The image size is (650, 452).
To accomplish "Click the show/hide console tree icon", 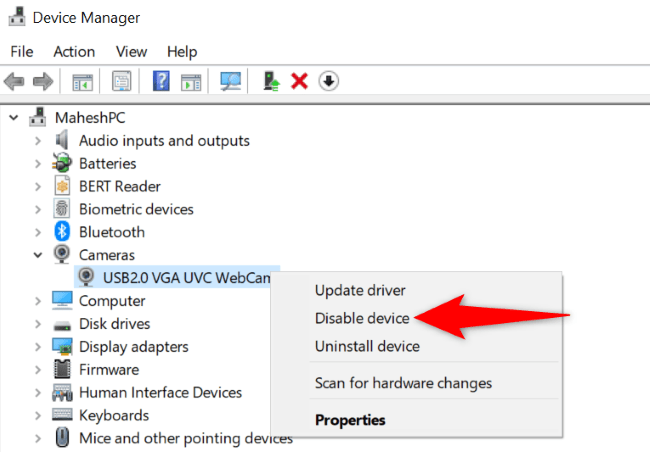I will 82,82.
